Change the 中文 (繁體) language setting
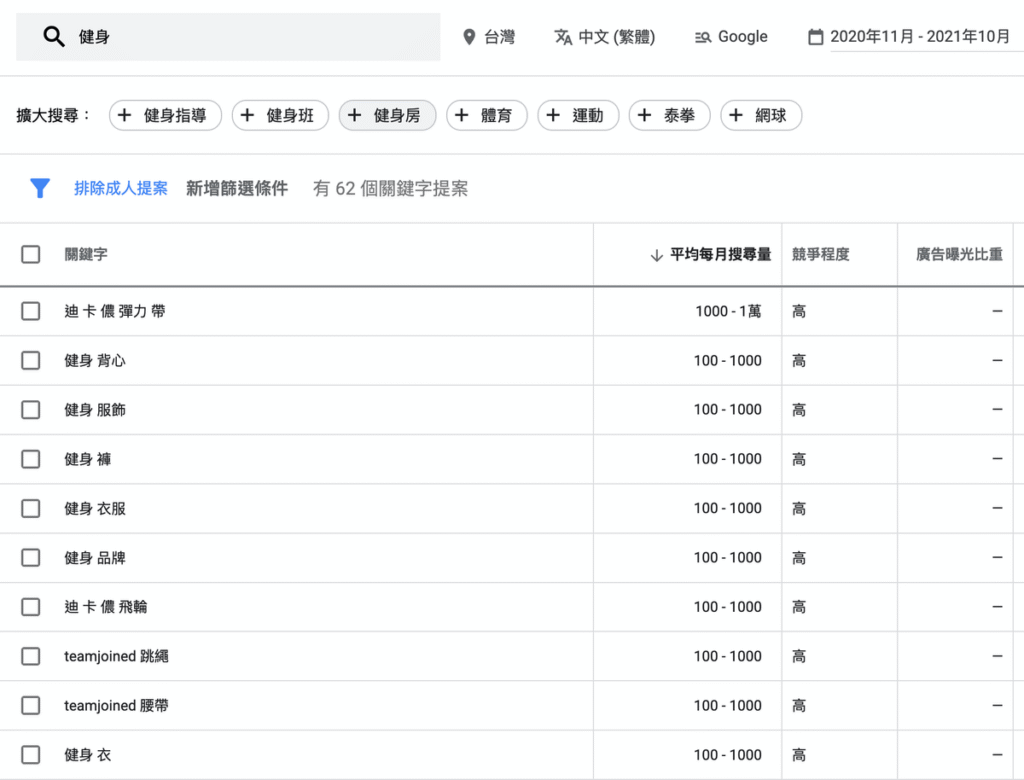Viewport: 1024px width, 780px height. click(605, 37)
